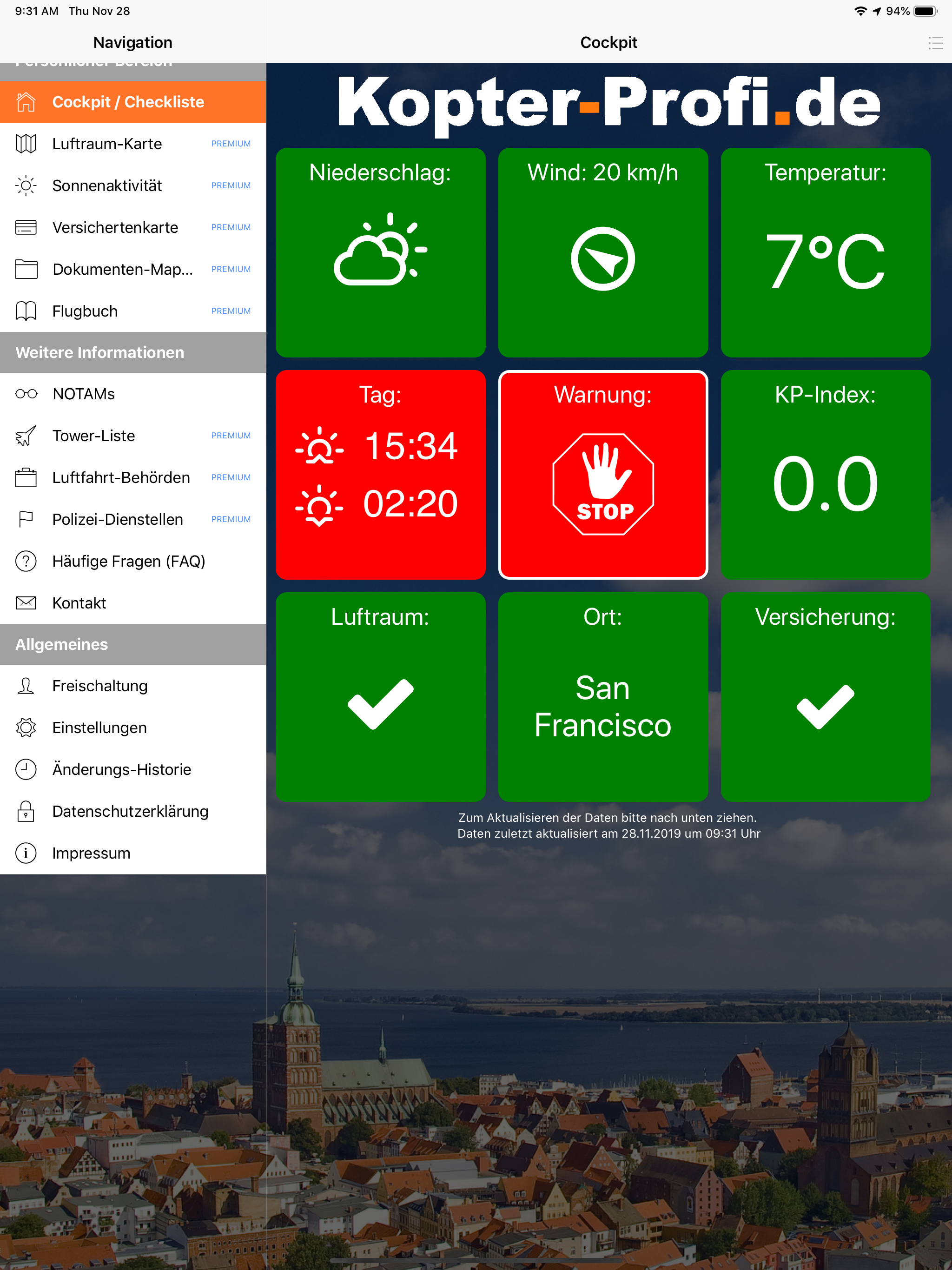The height and width of the screenshot is (1270, 952).
Task: Tap the battery indicator in status bar
Action: click(x=926, y=11)
